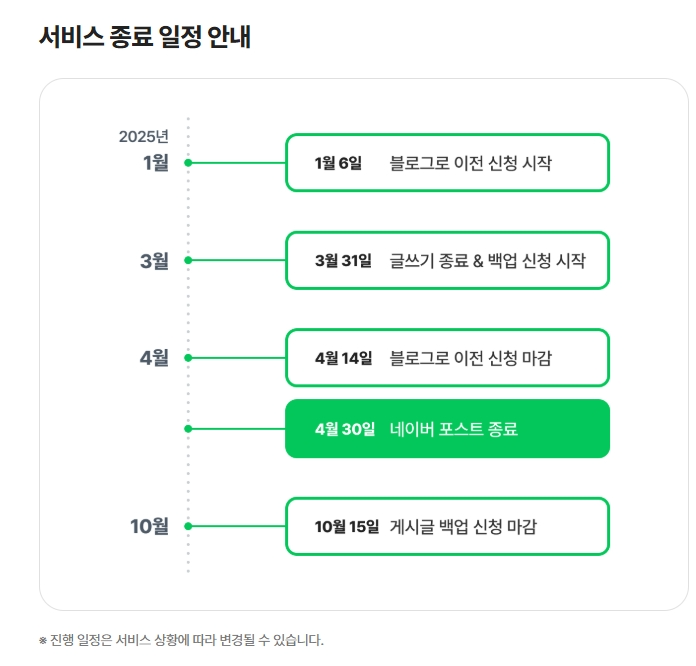Click the timeline dot beside the 4월 label
This screenshot has height=666, width=696.
[x=188, y=357]
